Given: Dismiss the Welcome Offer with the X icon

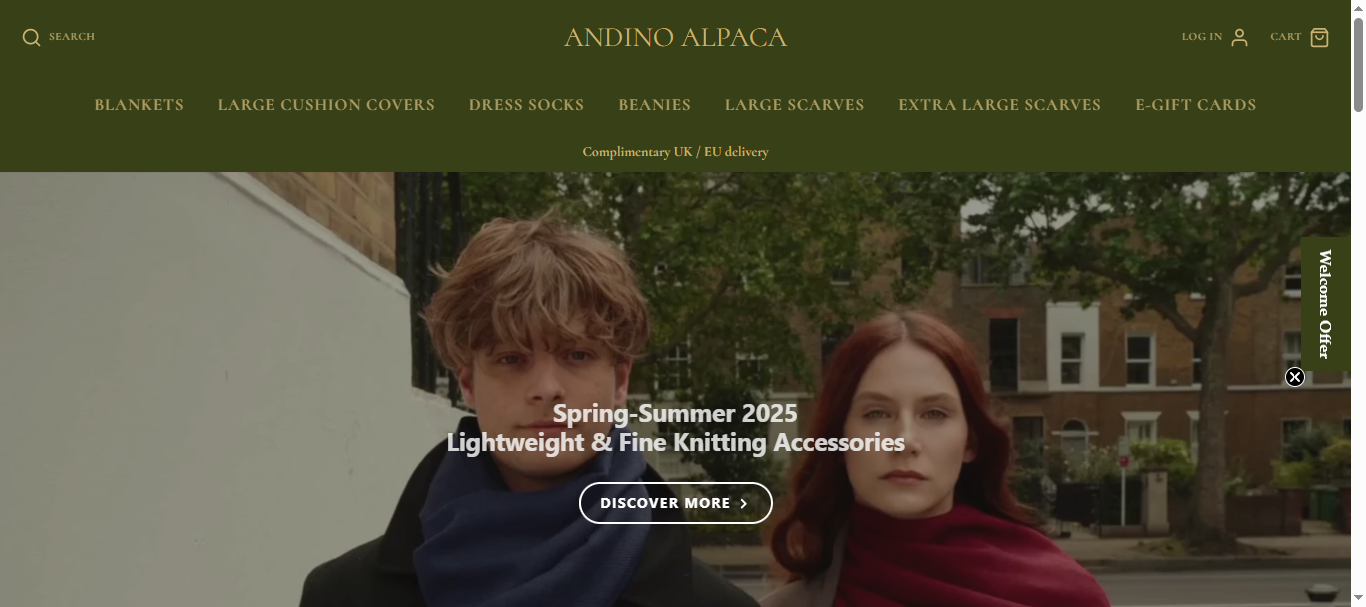Looking at the screenshot, I should tap(1295, 377).
